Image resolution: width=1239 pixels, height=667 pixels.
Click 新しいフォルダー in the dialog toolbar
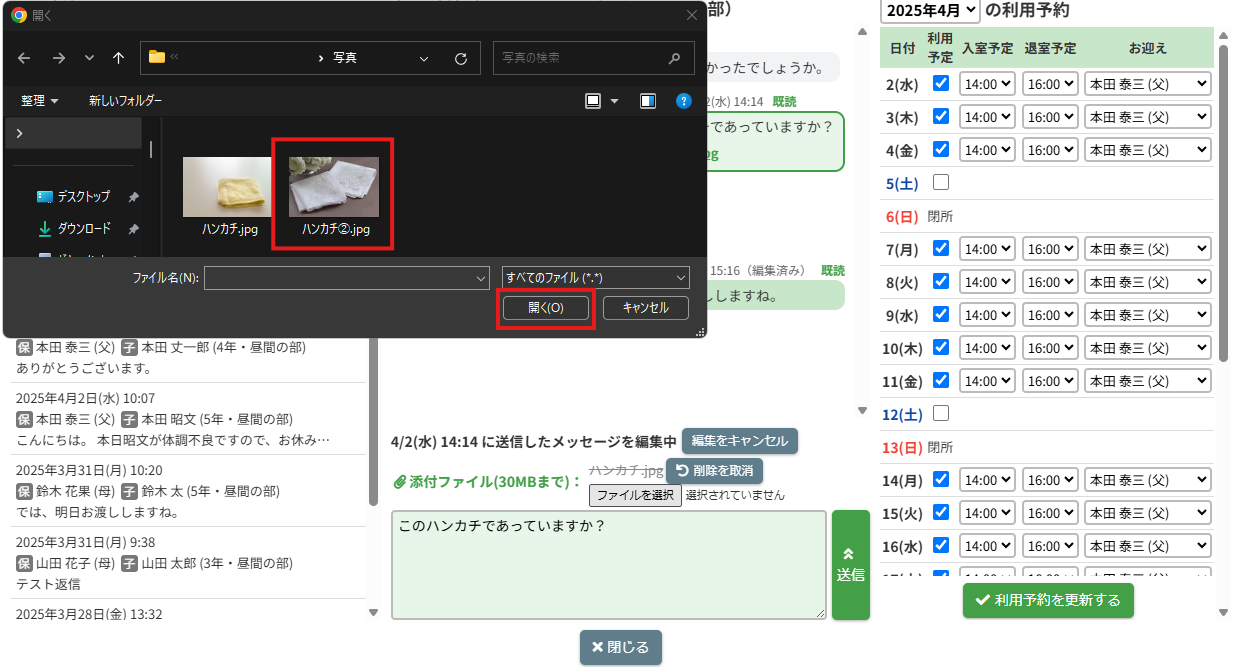125,101
